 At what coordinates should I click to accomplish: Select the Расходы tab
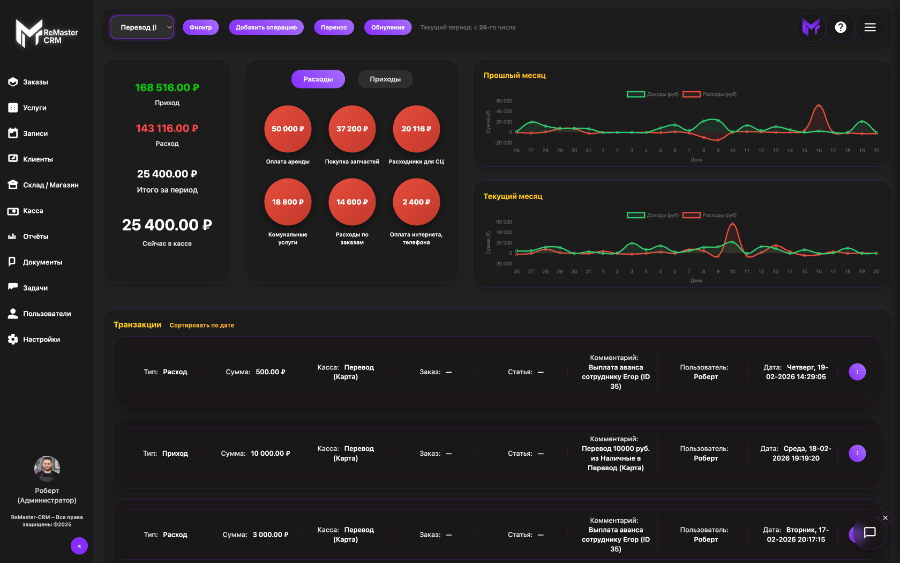click(x=318, y=79)
